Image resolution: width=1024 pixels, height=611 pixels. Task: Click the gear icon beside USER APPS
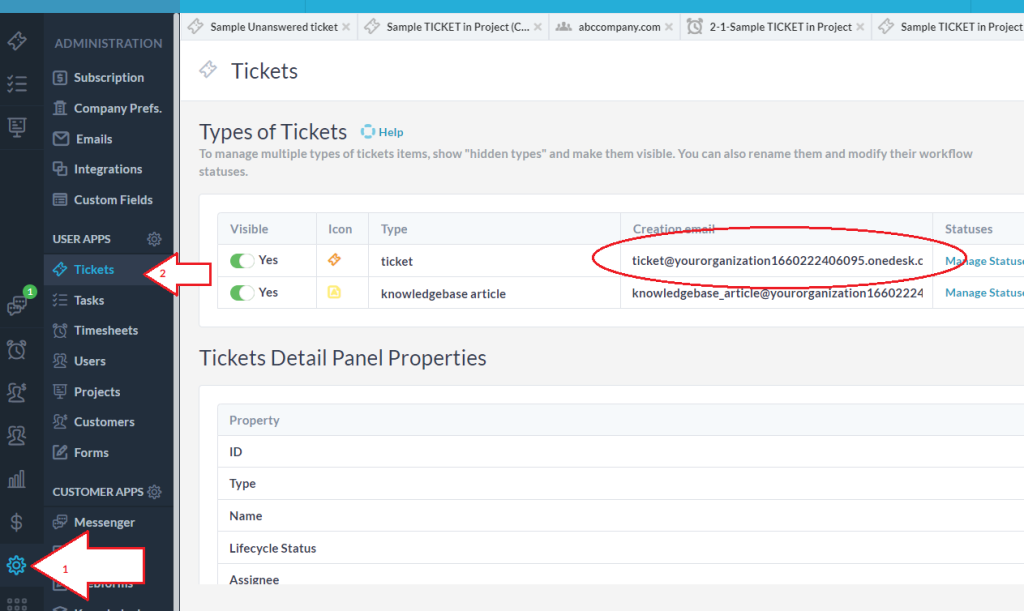tap(154, 239)
